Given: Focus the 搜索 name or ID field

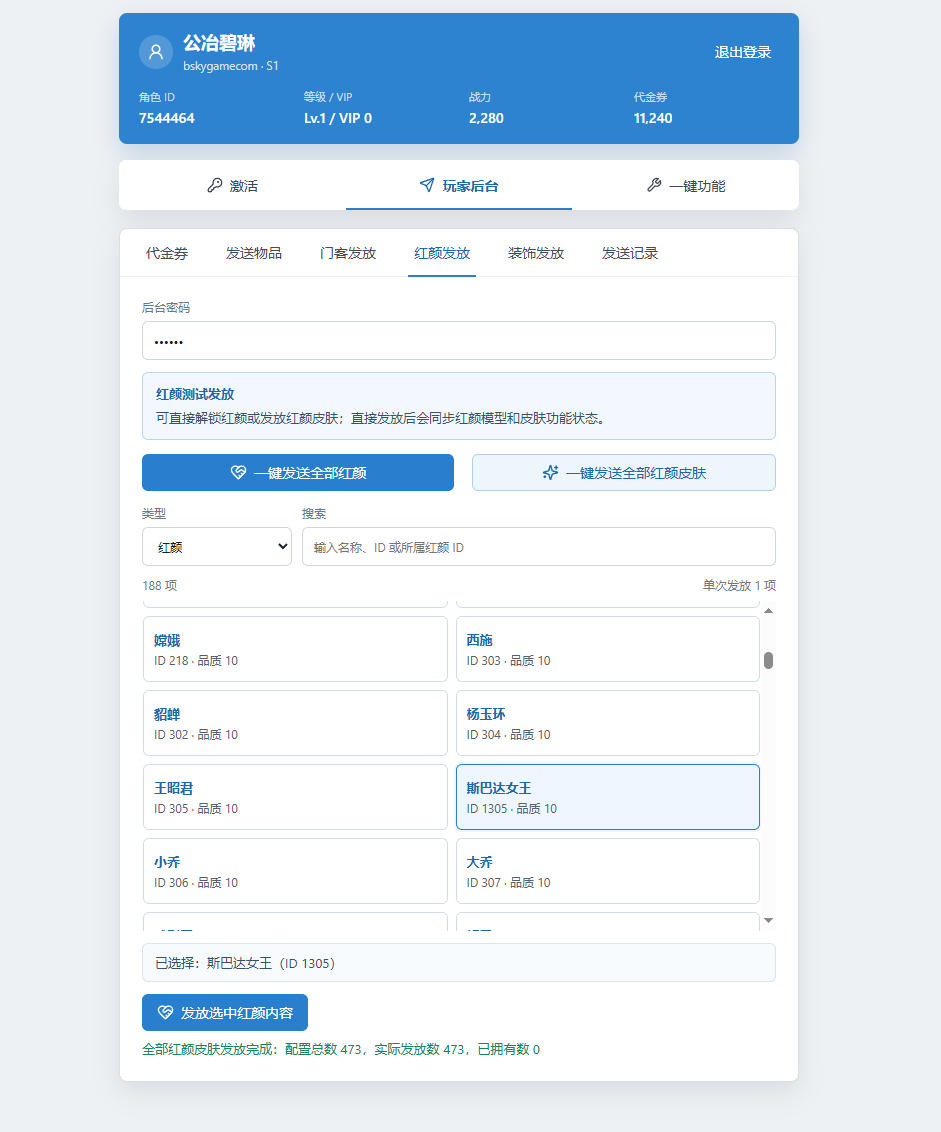Looking at the screenshot, I should [539, 547].
